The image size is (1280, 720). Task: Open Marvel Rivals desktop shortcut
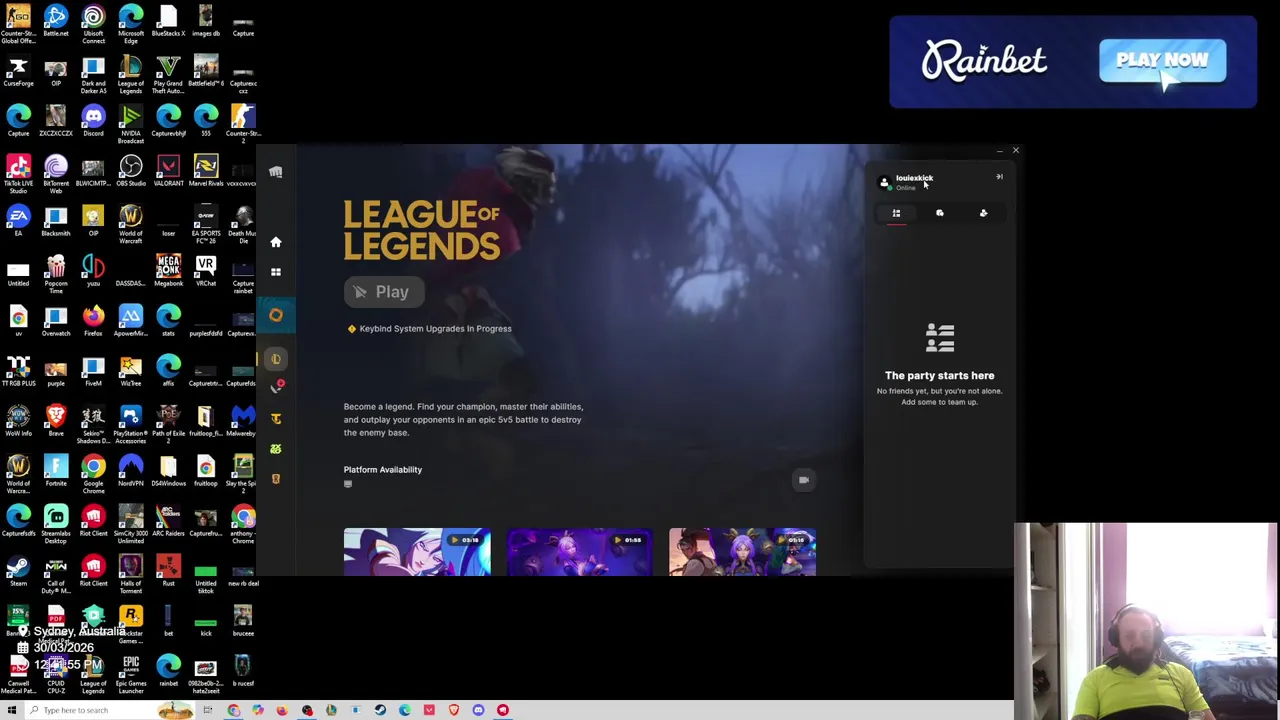pos(206,171)
